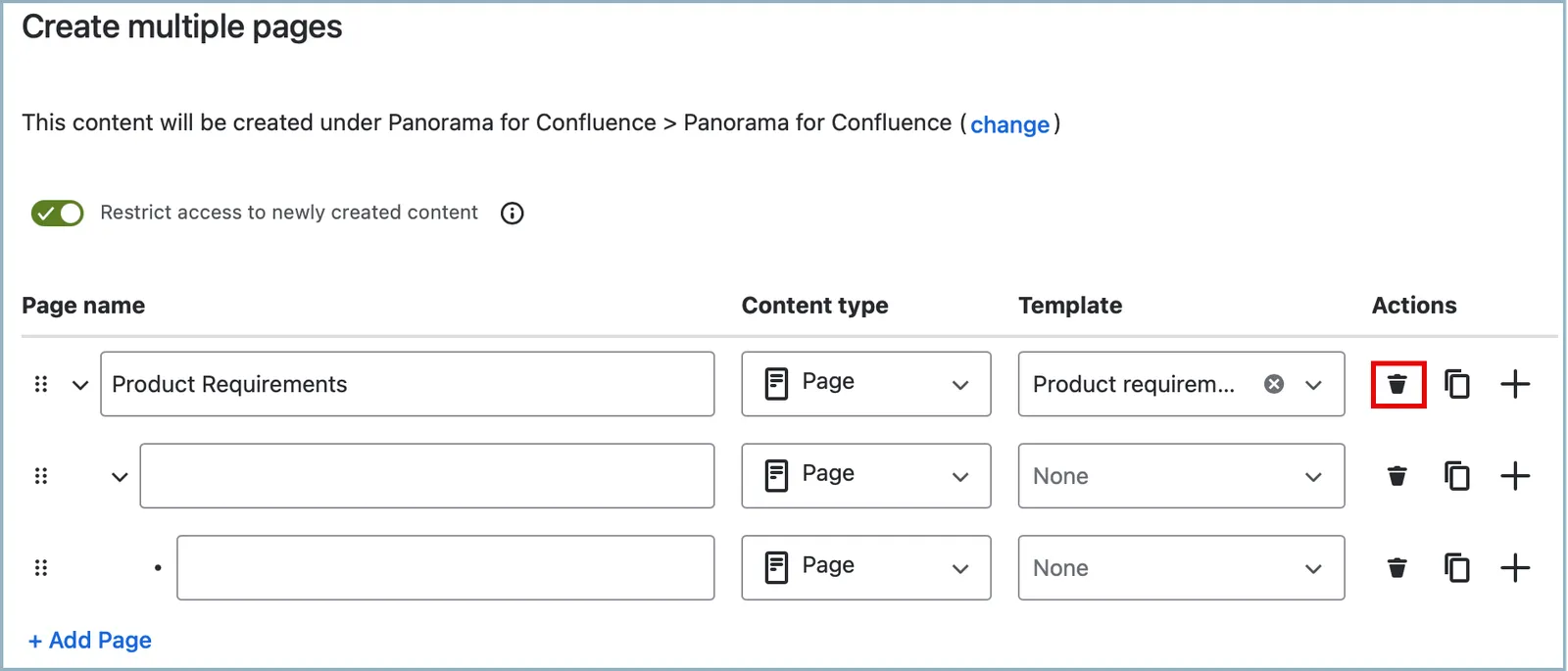Screen dimensions: 1568x671
Task: Open the bottom row's Content type dropdown
Action: tap(866, 568)
